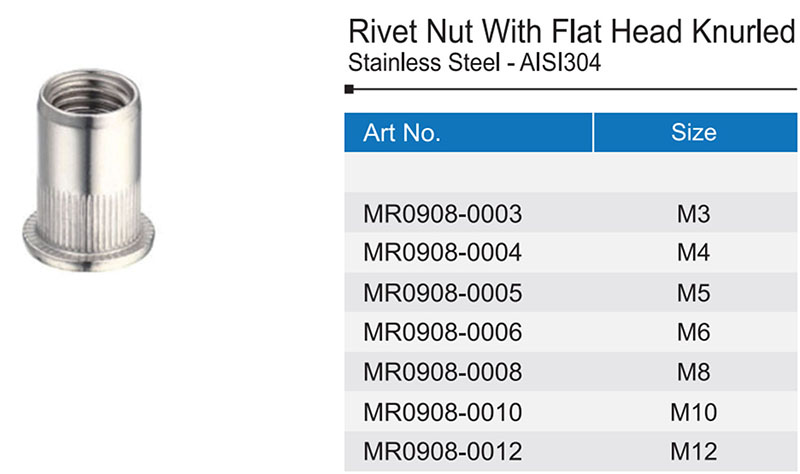
Task: Click the small square marker under the title
Action: coord(348,90)
